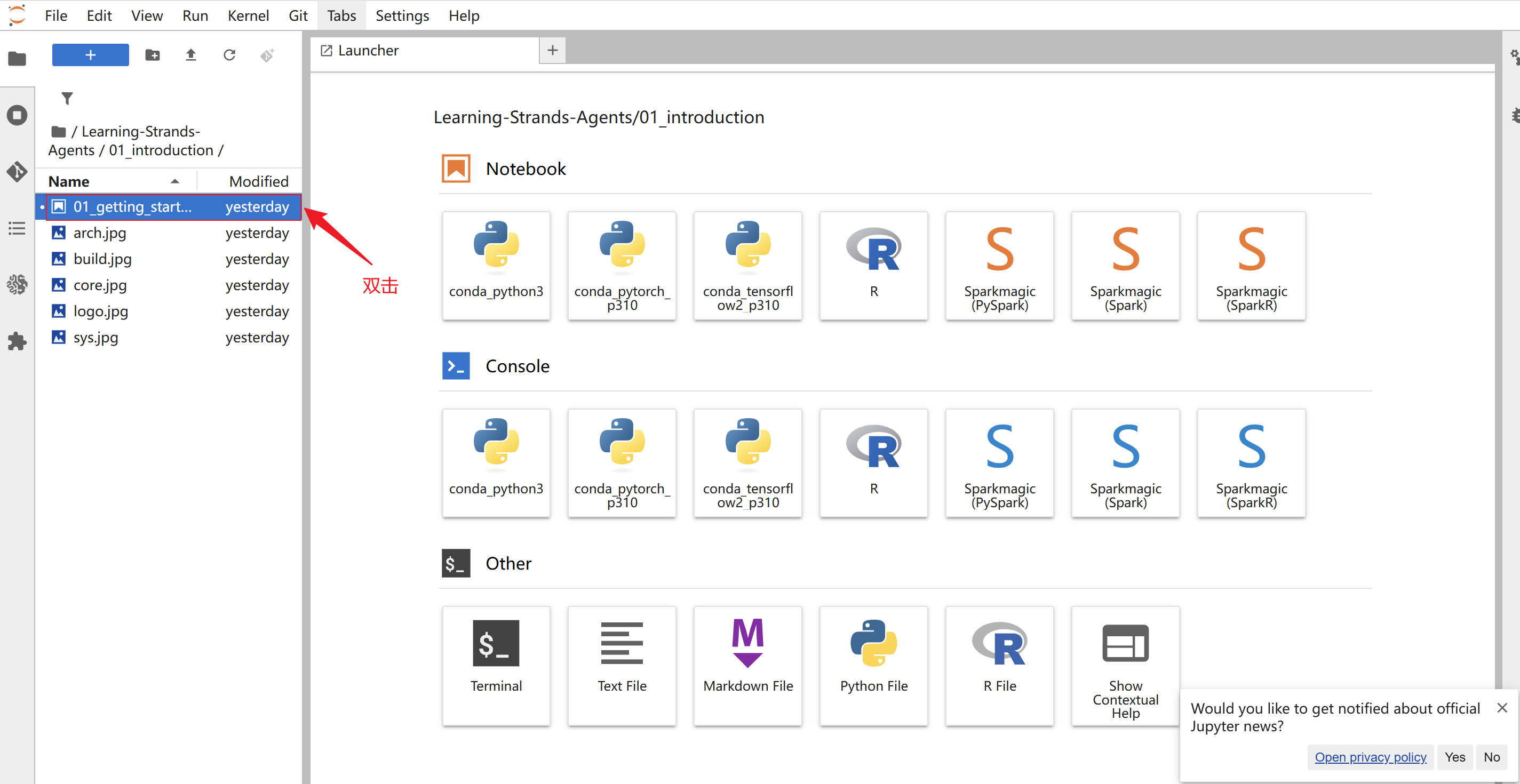Select sys.jpg in file list
The image size is (1520, 784).
click(x=169, y=337)
